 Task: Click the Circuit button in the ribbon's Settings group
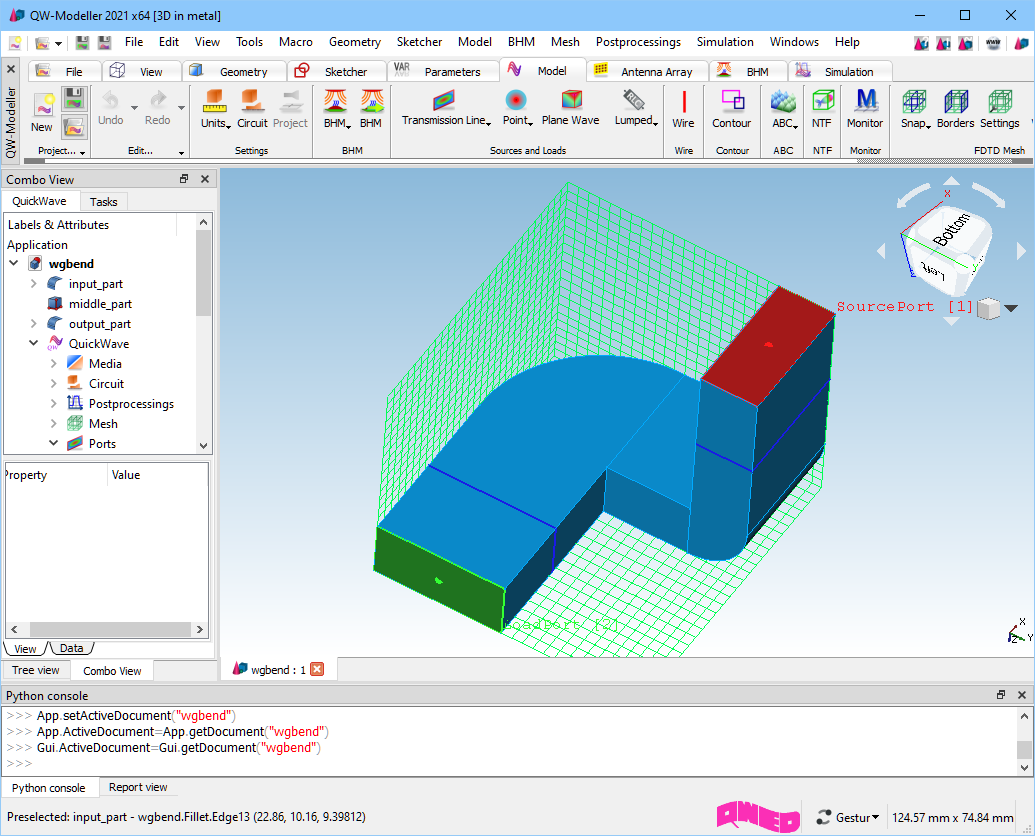tap(252, 110)
